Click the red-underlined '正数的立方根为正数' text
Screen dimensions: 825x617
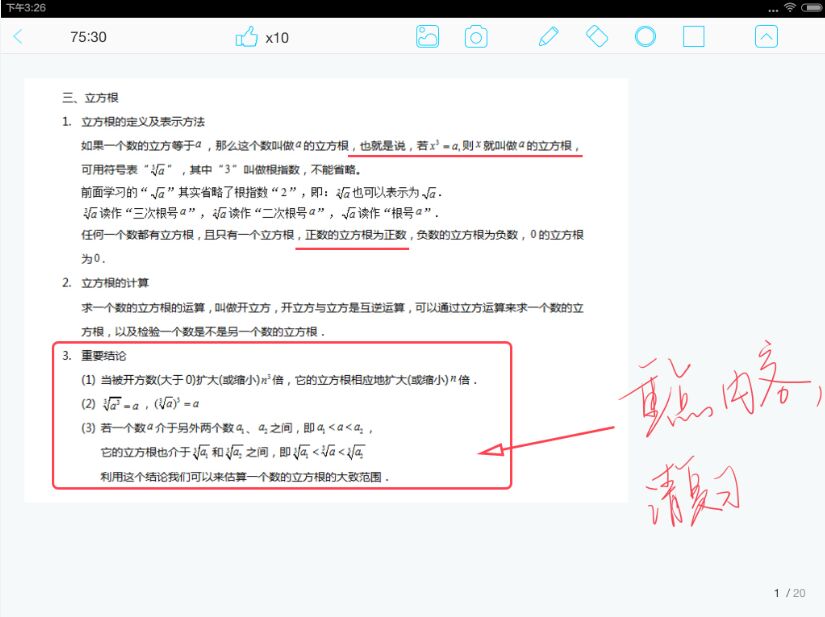coord(353,235)
